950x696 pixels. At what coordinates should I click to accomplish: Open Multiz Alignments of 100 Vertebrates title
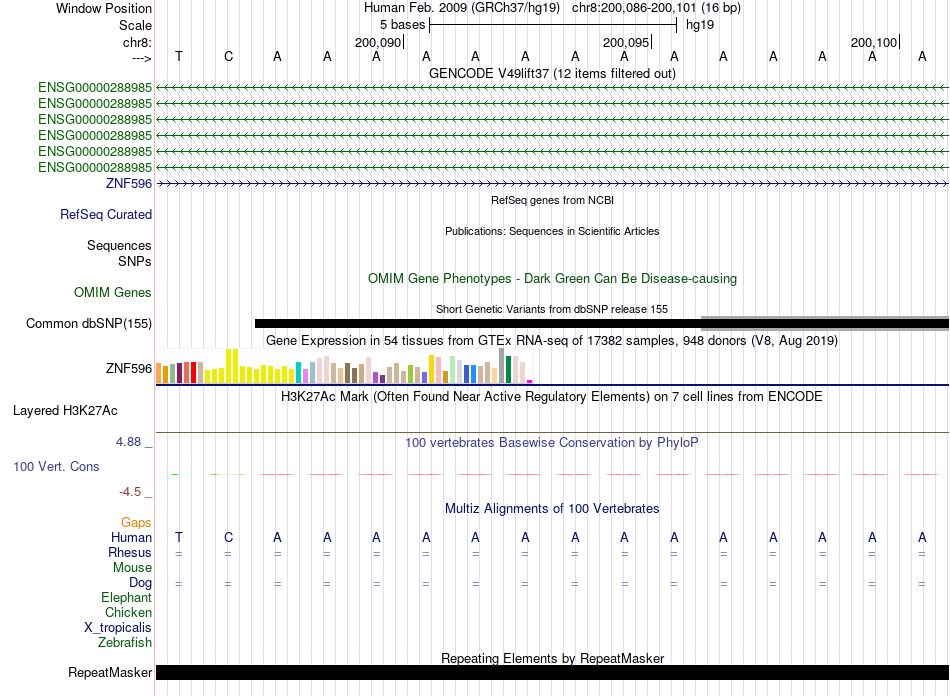pos(552,509)
